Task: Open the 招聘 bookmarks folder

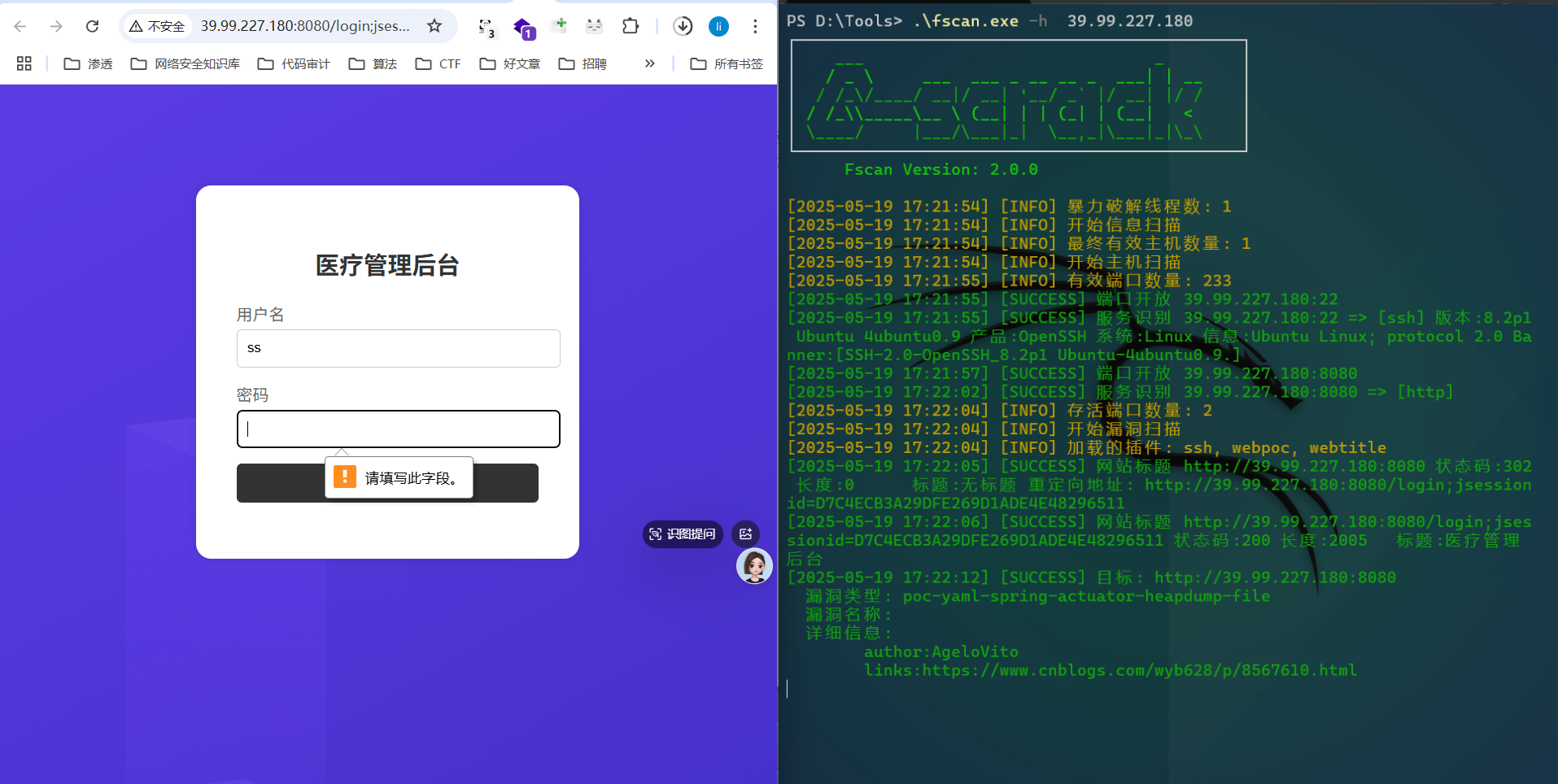Action: 583,63
